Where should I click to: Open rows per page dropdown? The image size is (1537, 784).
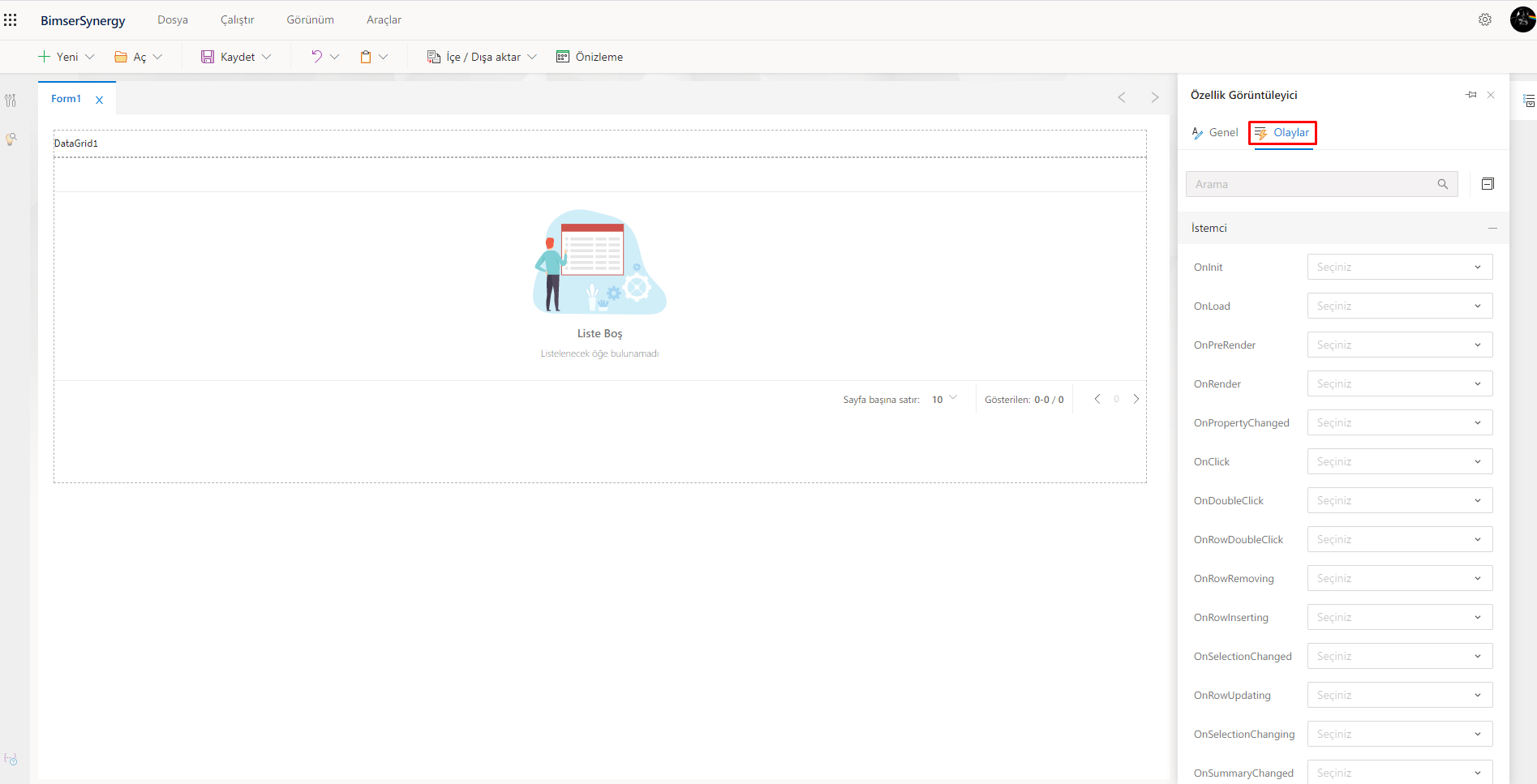[944, 399]
